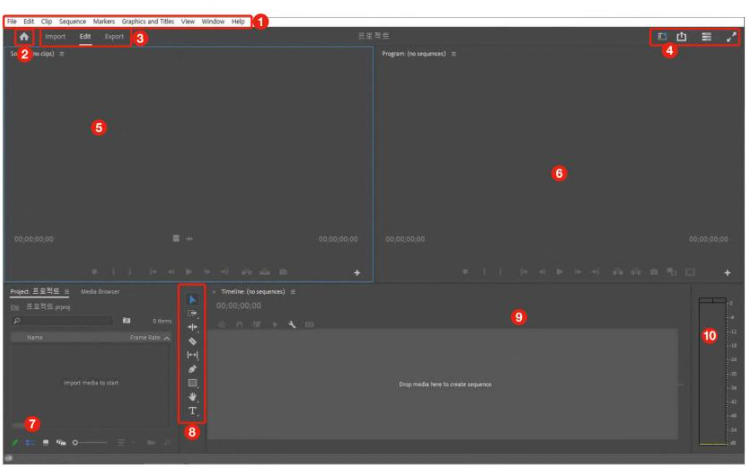
Task: Pick the Razor tool
Action: tap(192, 341)
